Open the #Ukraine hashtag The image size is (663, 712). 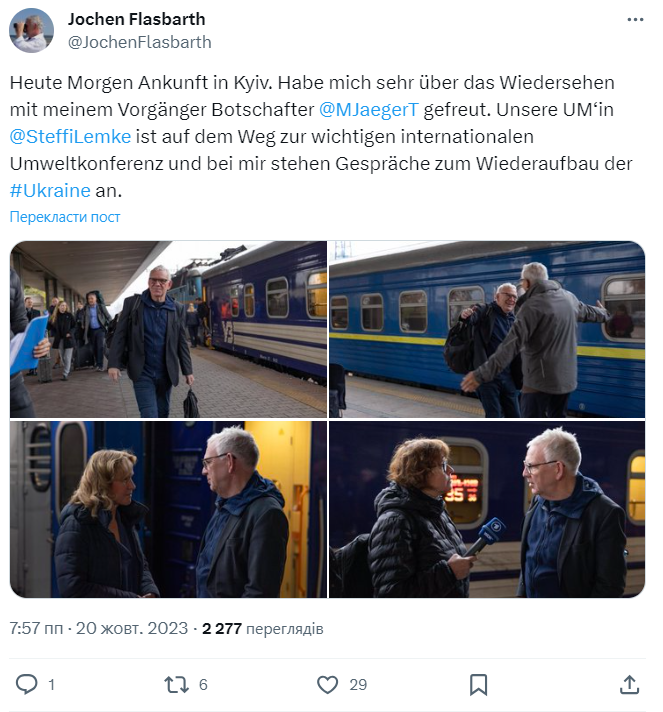(50, 190)
